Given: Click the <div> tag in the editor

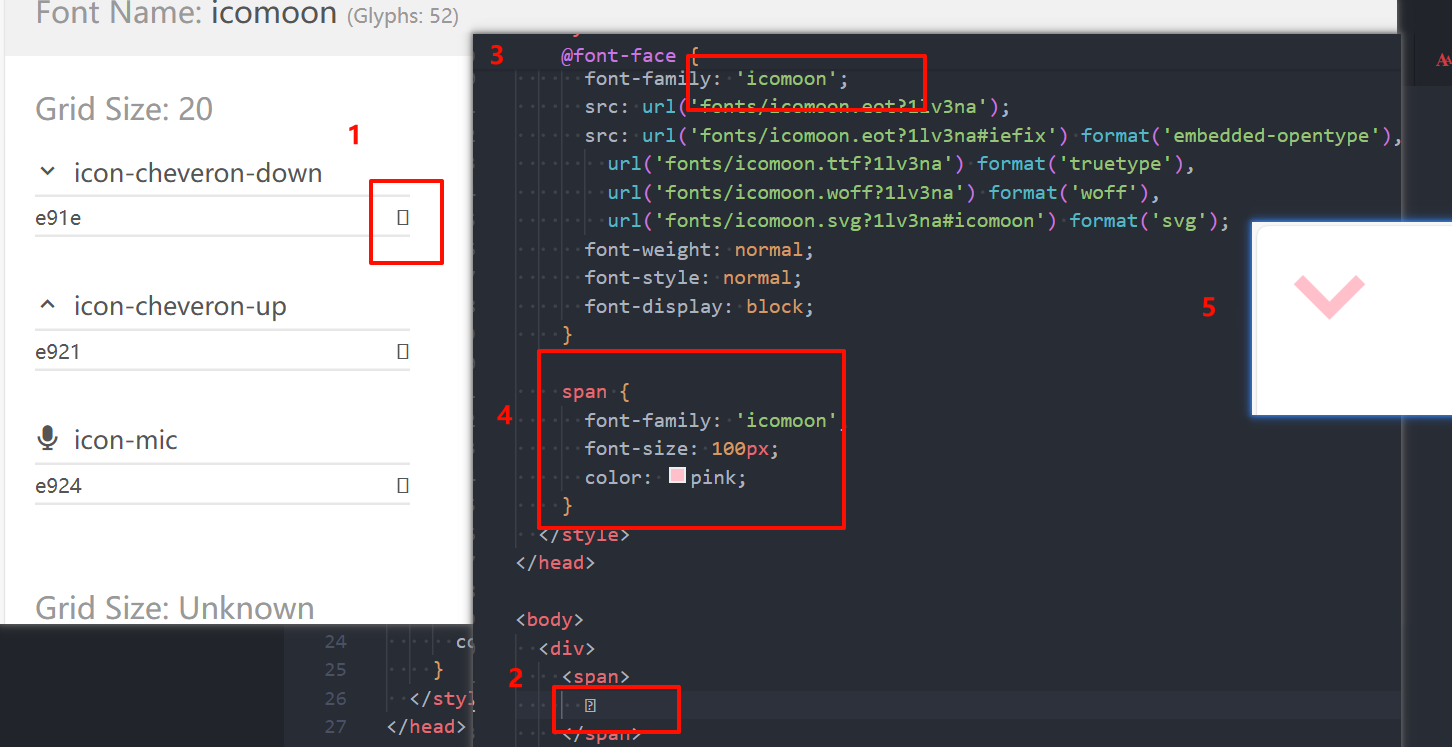Looking at the screenshot, I should (x=567, y=648).
